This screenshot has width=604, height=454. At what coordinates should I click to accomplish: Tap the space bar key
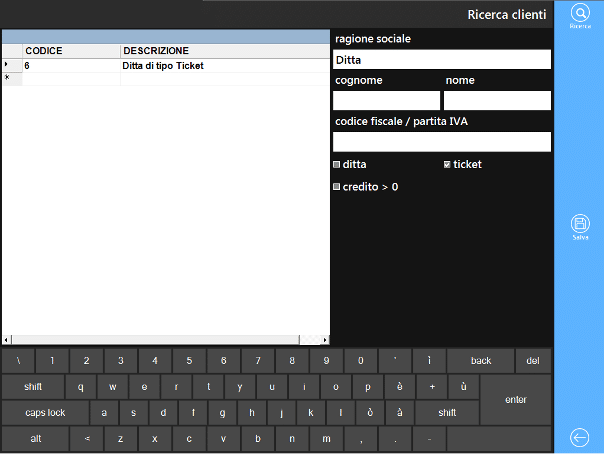click(499, 439)
